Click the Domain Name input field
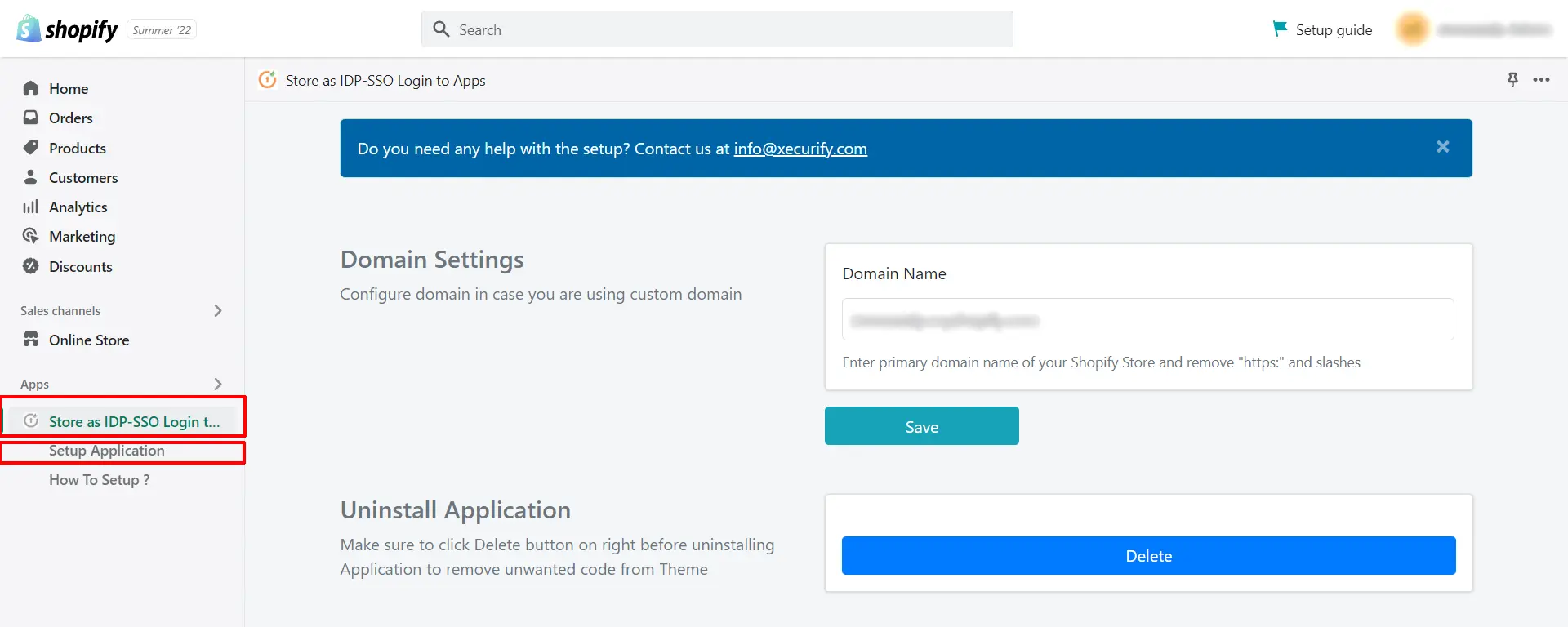Image resolution: width=1568 pixels, height=627 pixels. (x=1147, y=319)
